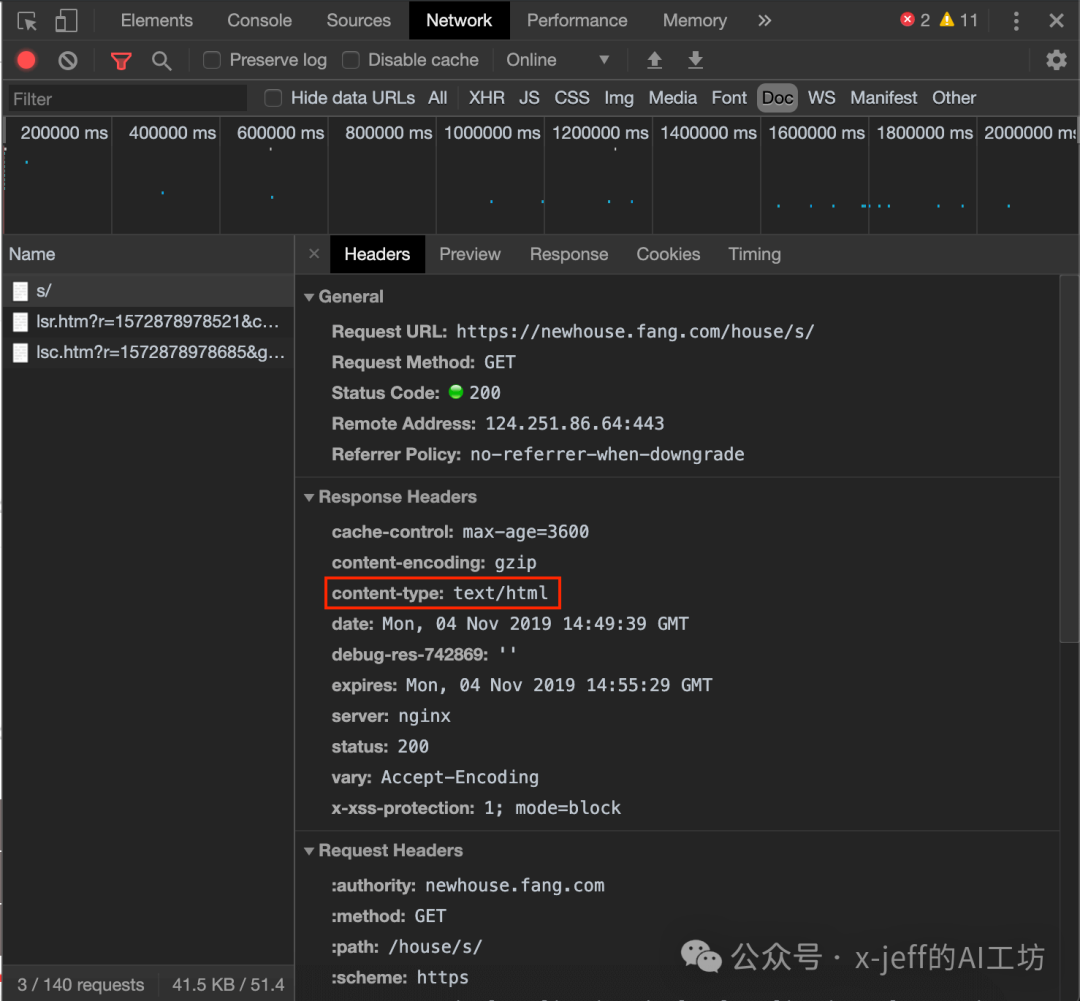The width and height of the screenshot is (1080, 1001).
Task: Filter requests by CSS
Action: pos(572,98)
